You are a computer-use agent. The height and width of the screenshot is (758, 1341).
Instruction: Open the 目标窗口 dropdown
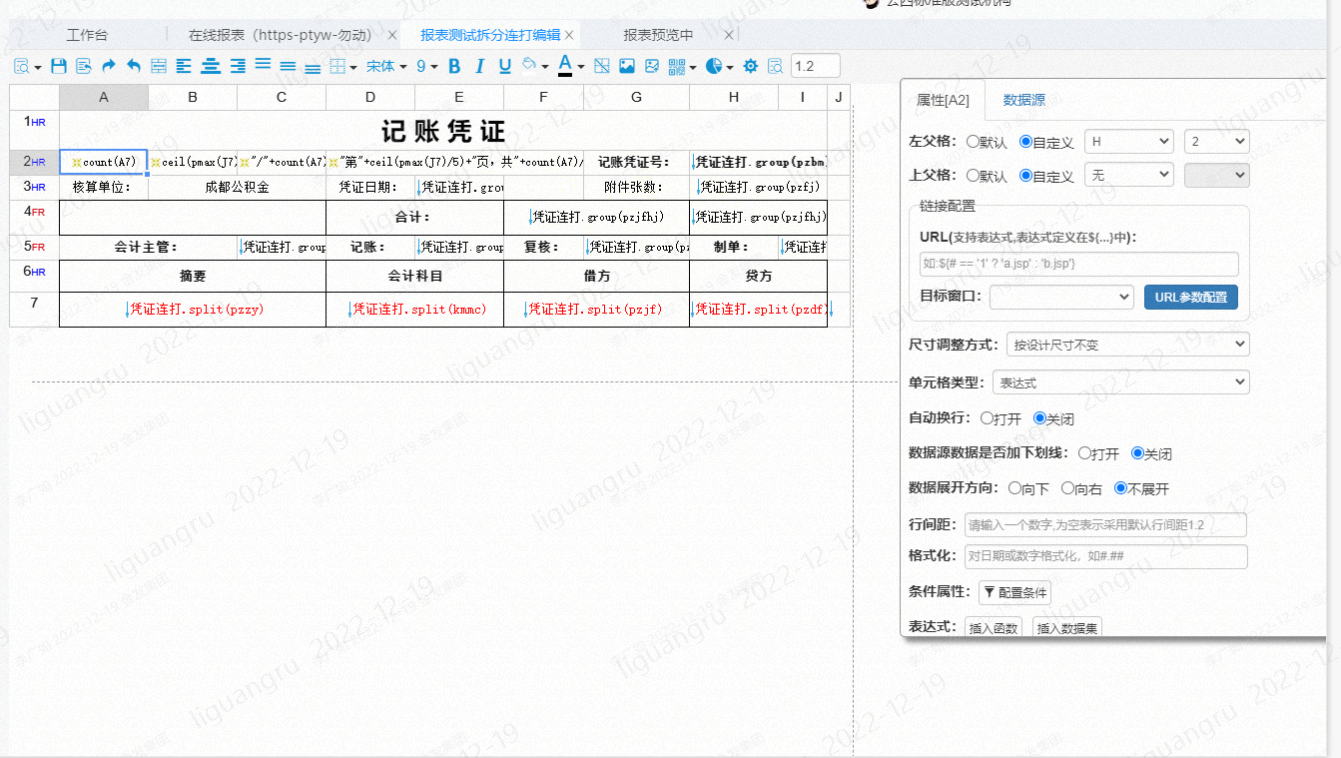1061,297
